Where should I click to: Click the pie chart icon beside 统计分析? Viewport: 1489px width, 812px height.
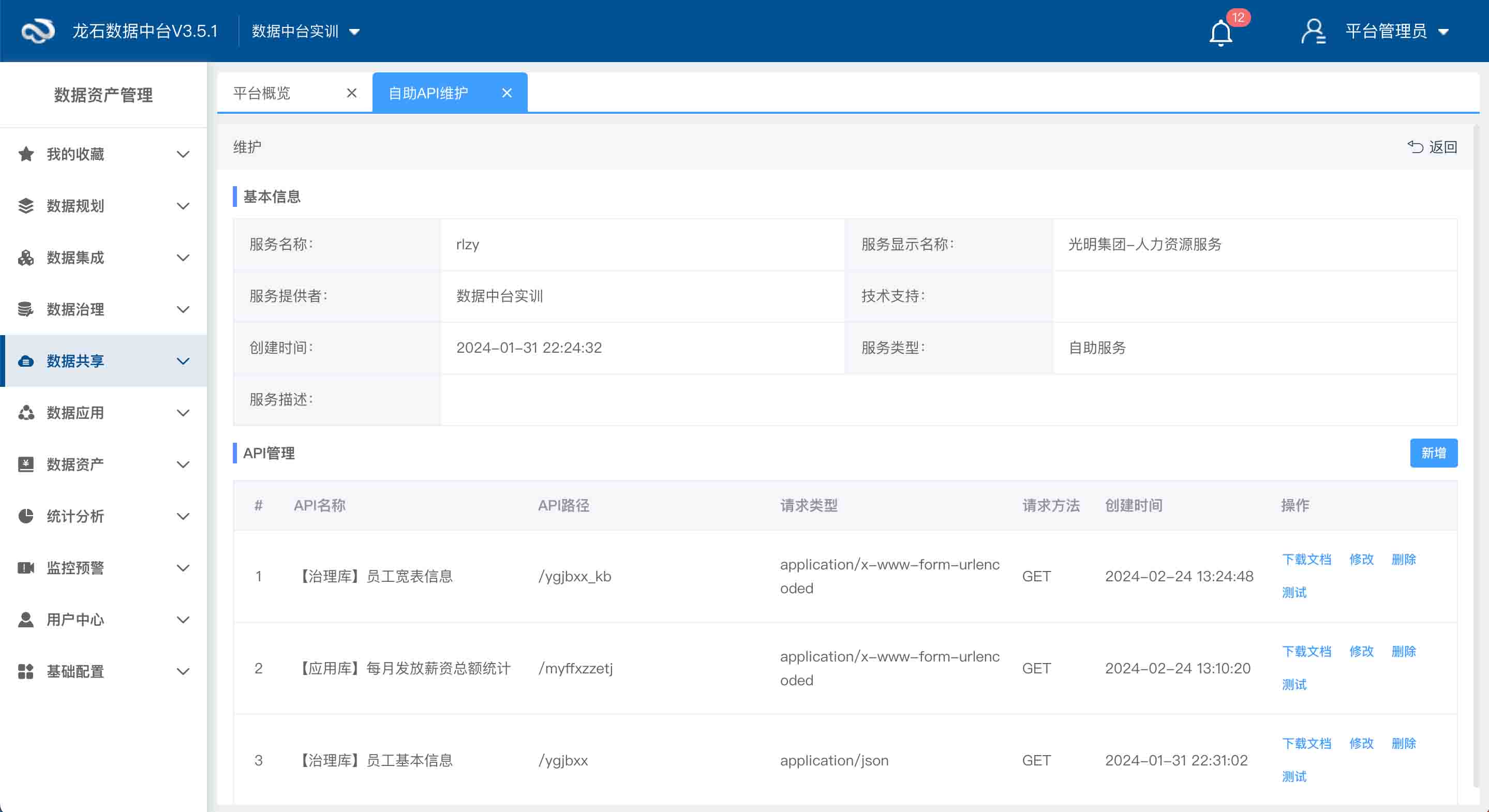26,516
